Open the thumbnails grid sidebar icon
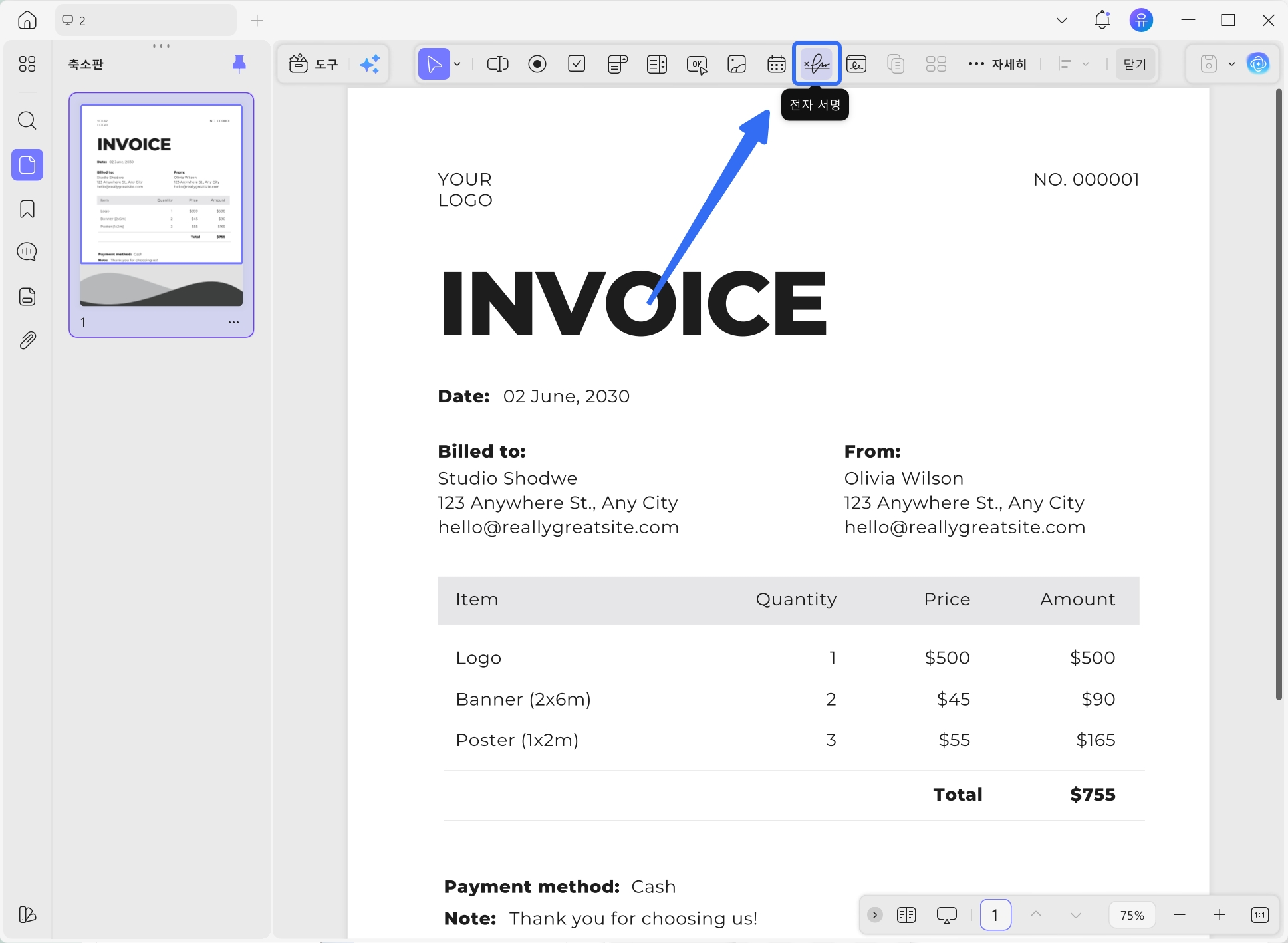This screenshot has width=1288, height=943. pos(27,64)
